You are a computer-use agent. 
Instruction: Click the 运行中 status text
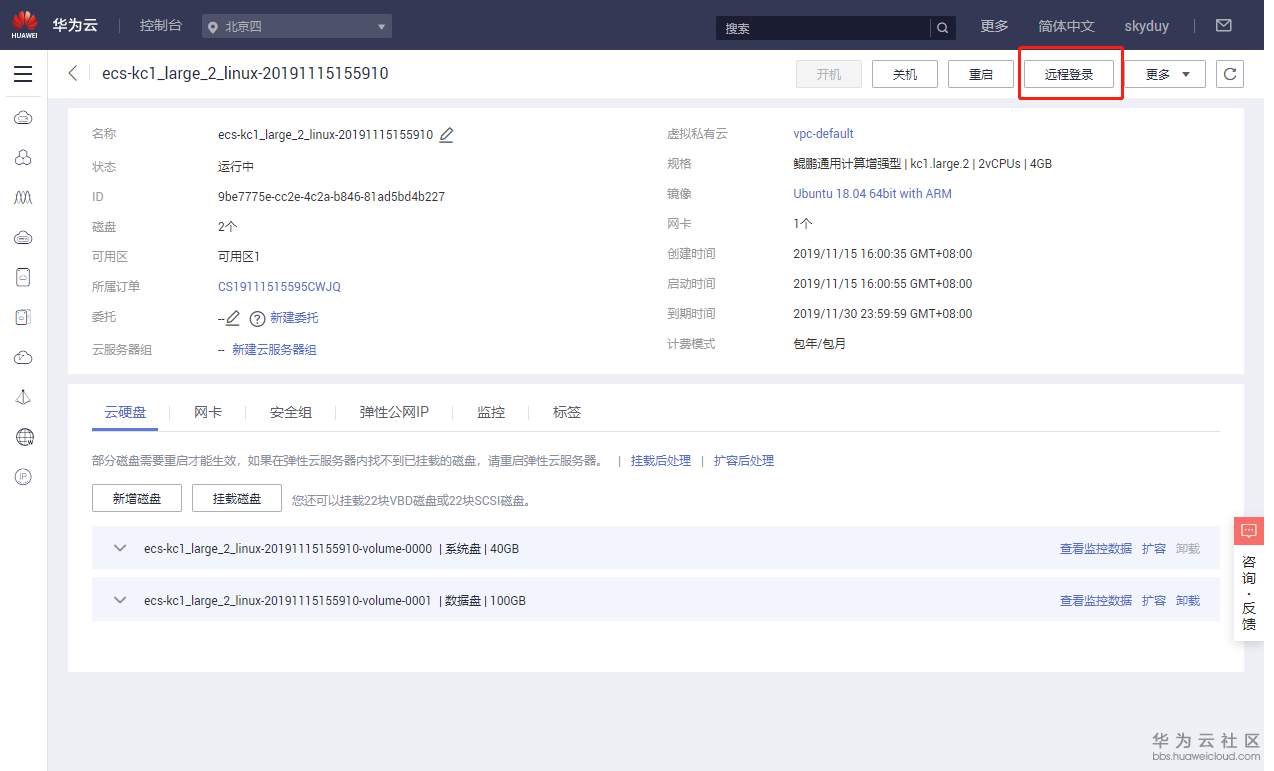coord(236,167)
